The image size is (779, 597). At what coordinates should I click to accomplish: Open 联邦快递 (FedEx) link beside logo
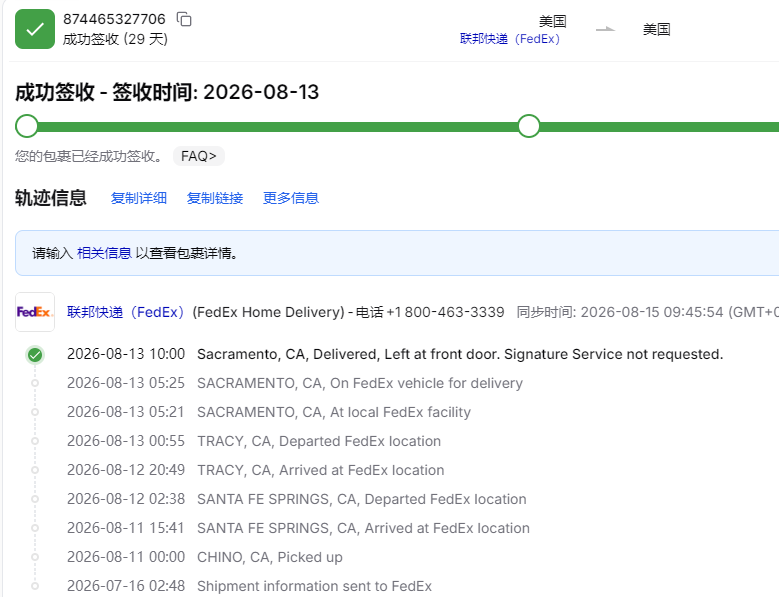(x=126, y=312)
